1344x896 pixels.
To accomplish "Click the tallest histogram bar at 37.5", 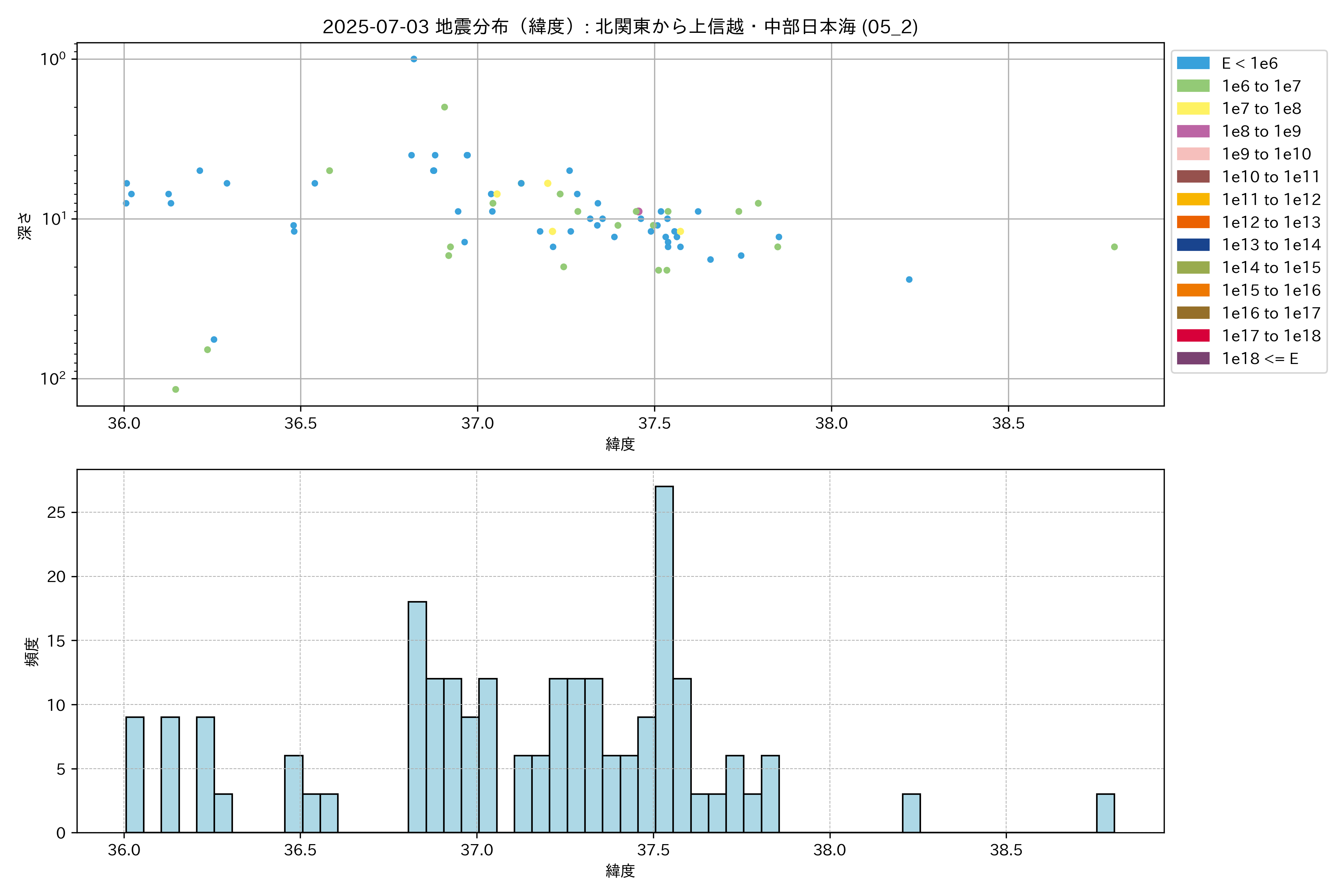I will coord(664,657).
